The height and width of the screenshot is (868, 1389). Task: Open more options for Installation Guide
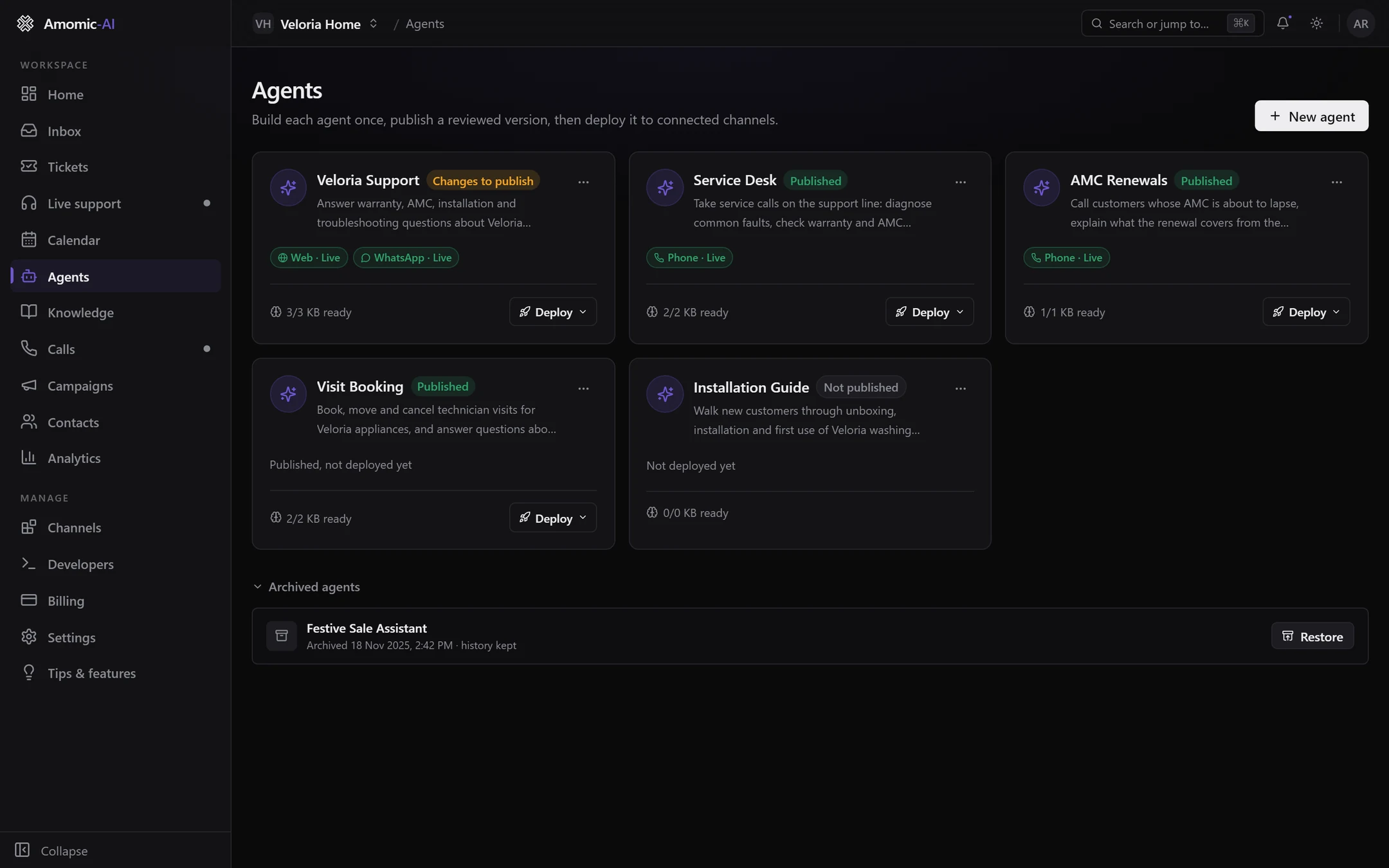click(x=960, y=388)
